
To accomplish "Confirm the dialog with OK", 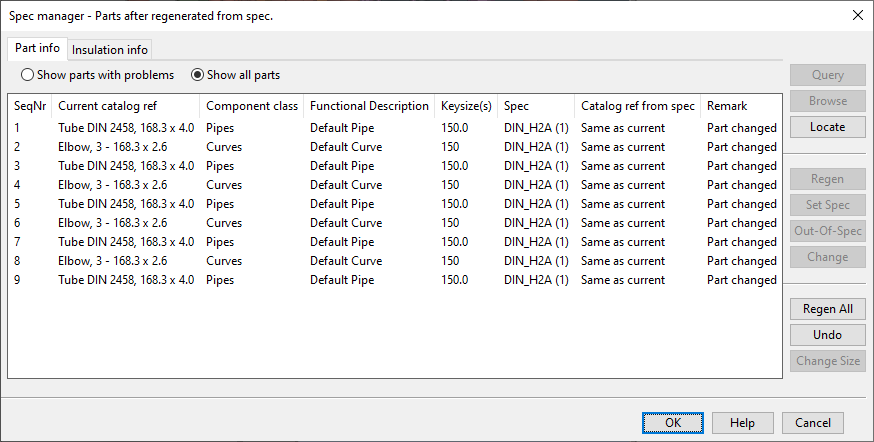I will point(673,423).
